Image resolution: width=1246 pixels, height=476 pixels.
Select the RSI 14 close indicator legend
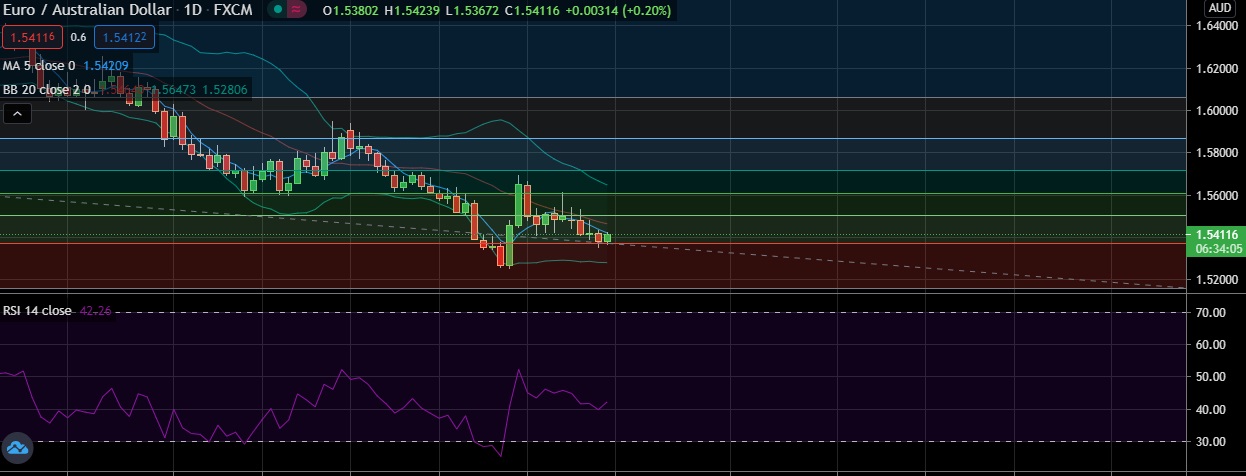37,311
